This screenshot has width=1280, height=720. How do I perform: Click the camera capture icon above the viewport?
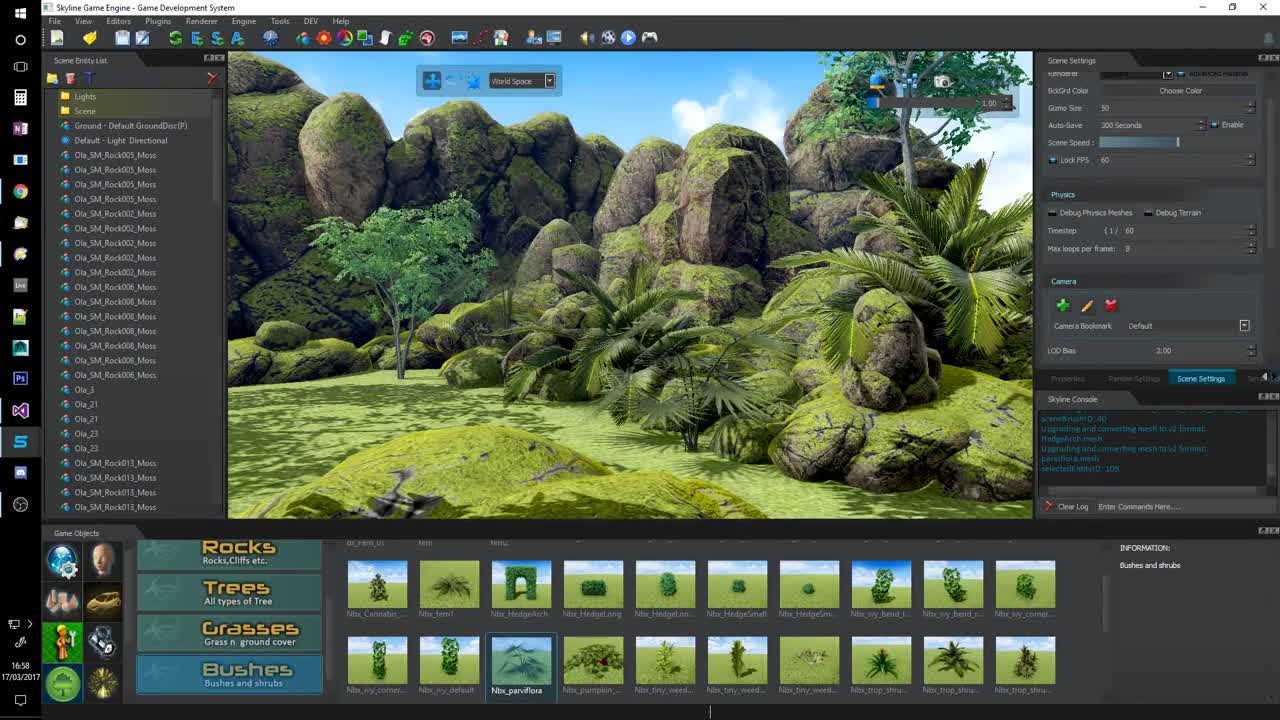point(941,81)
